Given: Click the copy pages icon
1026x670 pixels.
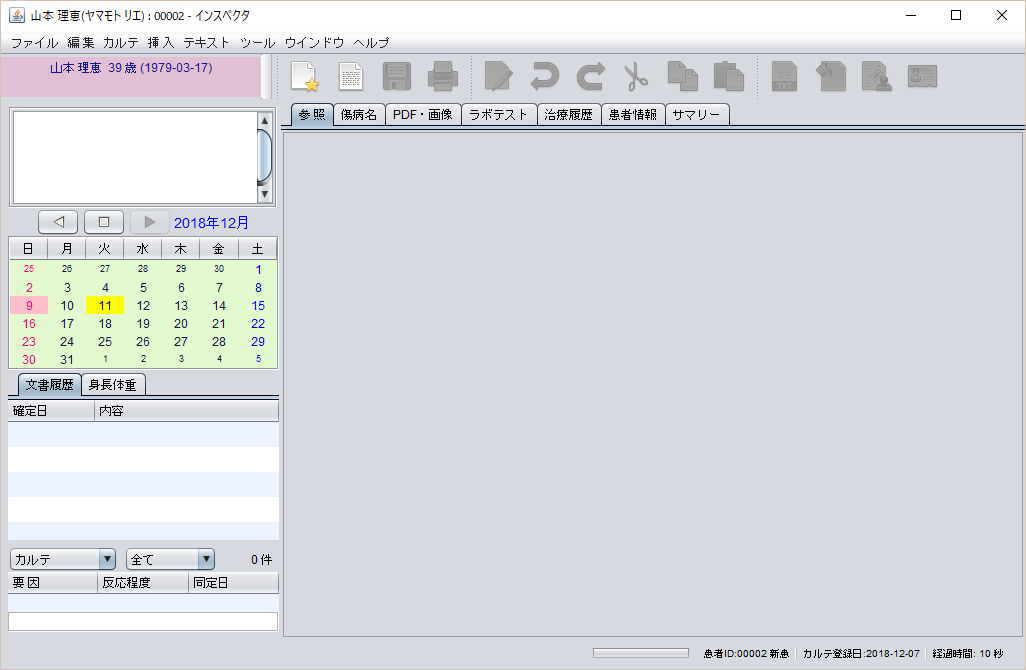Looking at the screenshot, I should [682, 77].
